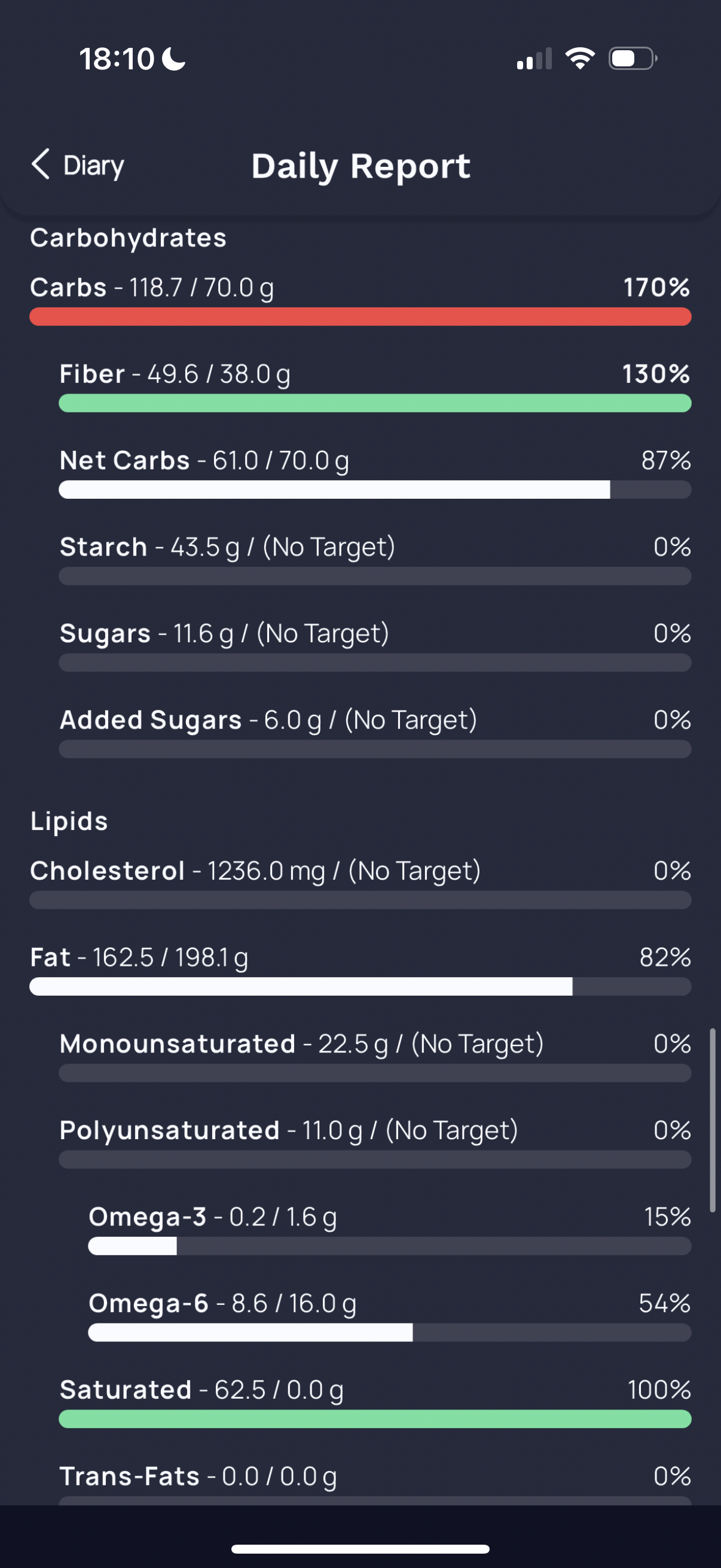
Task: Open Saturated fat details
Action: pyautogui.click(x=375, y=1402)
